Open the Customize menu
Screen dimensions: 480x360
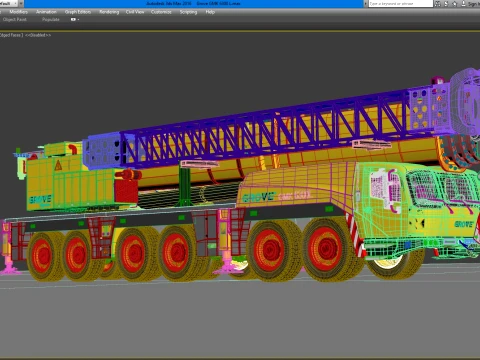pyautogui.click(x=161, y=12)
